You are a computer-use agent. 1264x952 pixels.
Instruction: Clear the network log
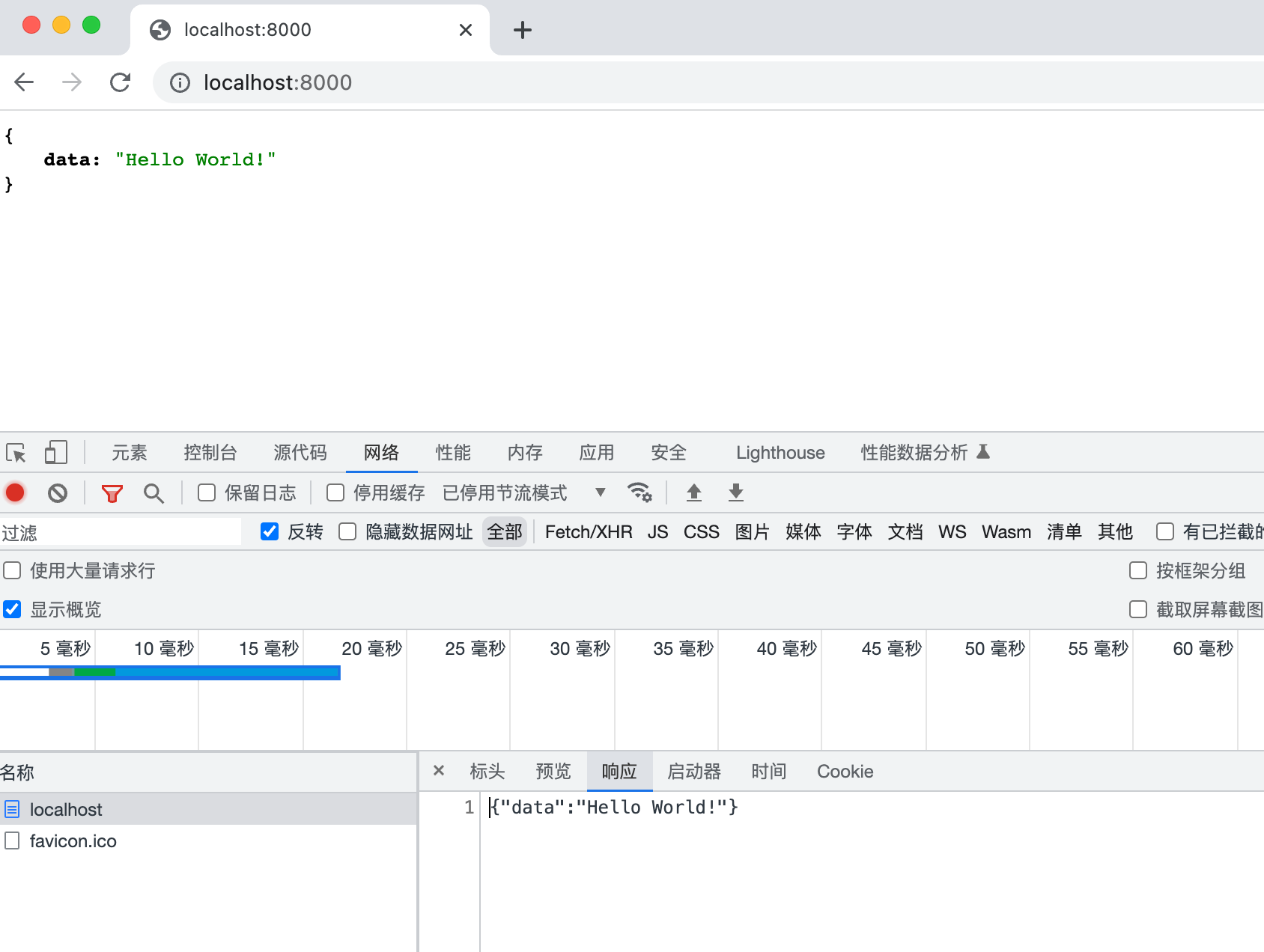pyautogui.click(x=58, y=492)
